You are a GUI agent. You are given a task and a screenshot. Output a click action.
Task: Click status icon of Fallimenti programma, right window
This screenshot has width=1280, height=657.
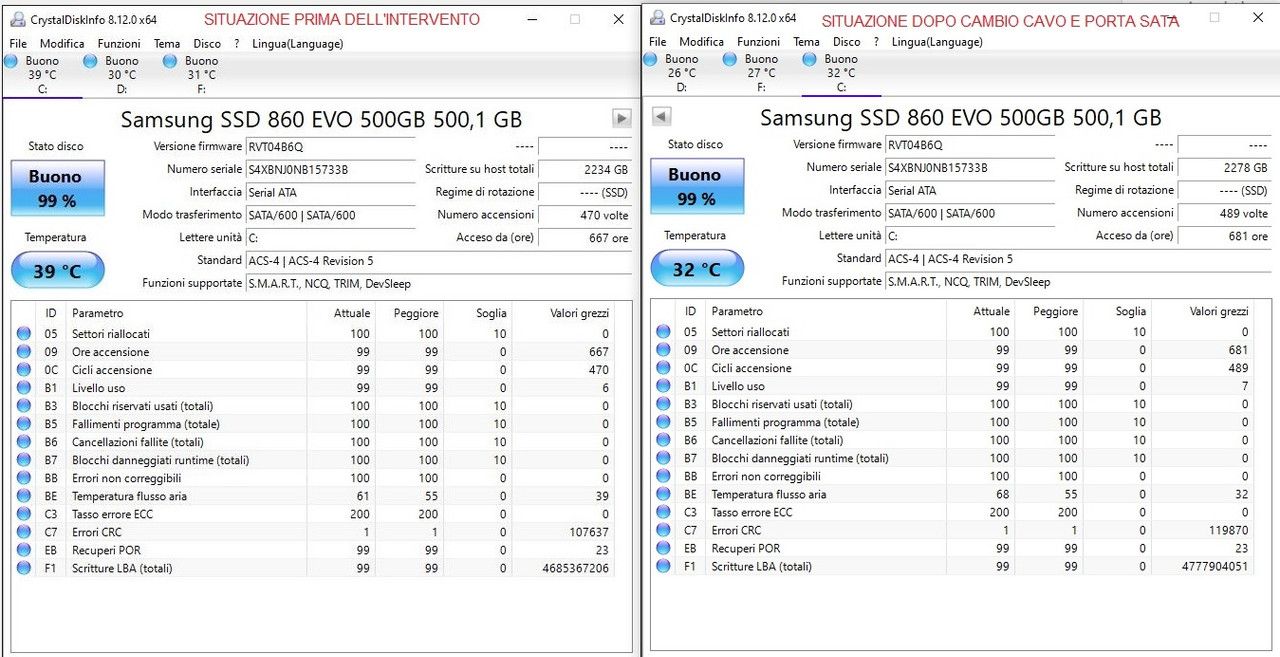click(x=663, y=422)
